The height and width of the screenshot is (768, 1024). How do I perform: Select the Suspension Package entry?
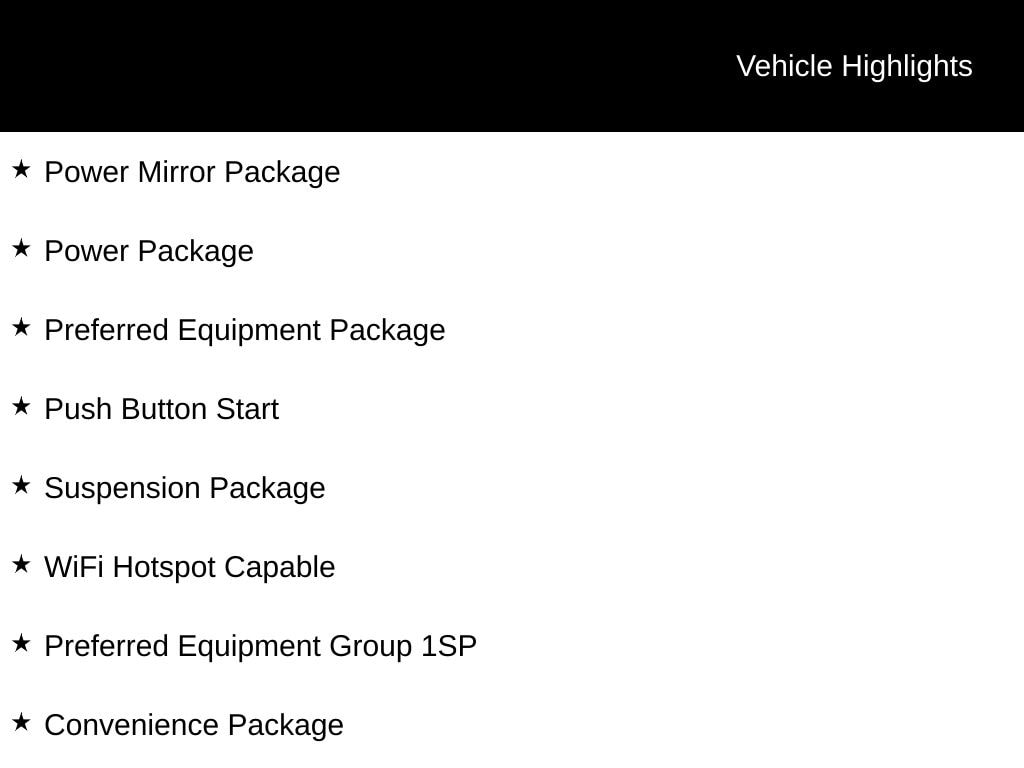tap(185, 488)
